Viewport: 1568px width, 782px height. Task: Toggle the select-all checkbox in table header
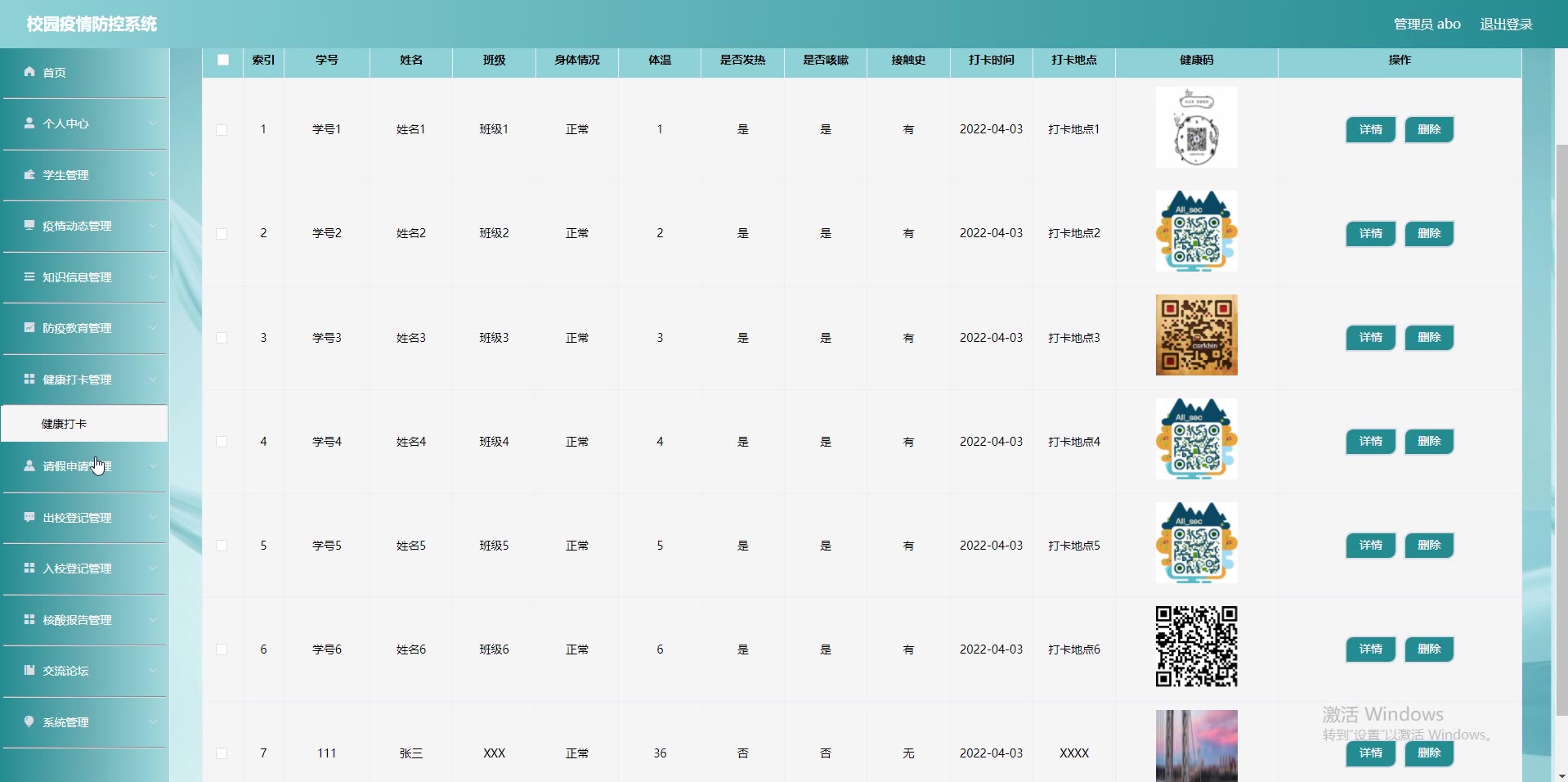pos(223,60)
